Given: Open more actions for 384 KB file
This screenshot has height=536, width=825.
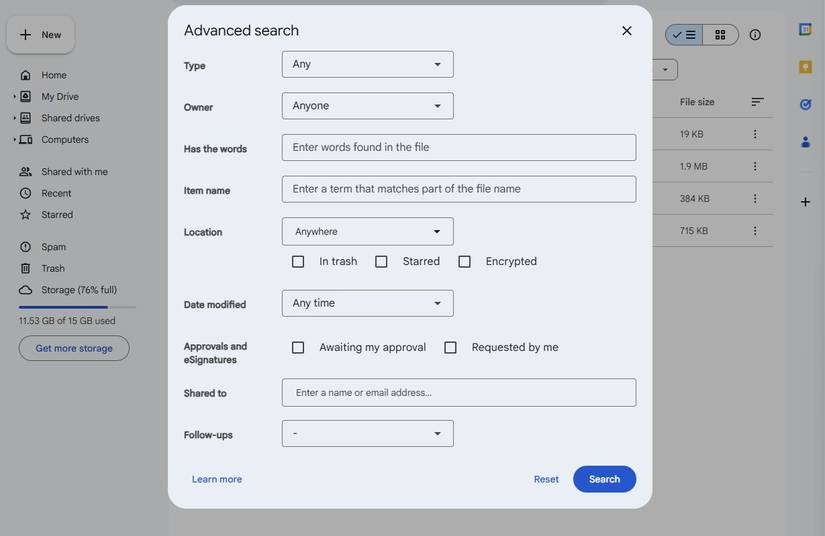Looking at the screenshot, I should coord(755,199).
